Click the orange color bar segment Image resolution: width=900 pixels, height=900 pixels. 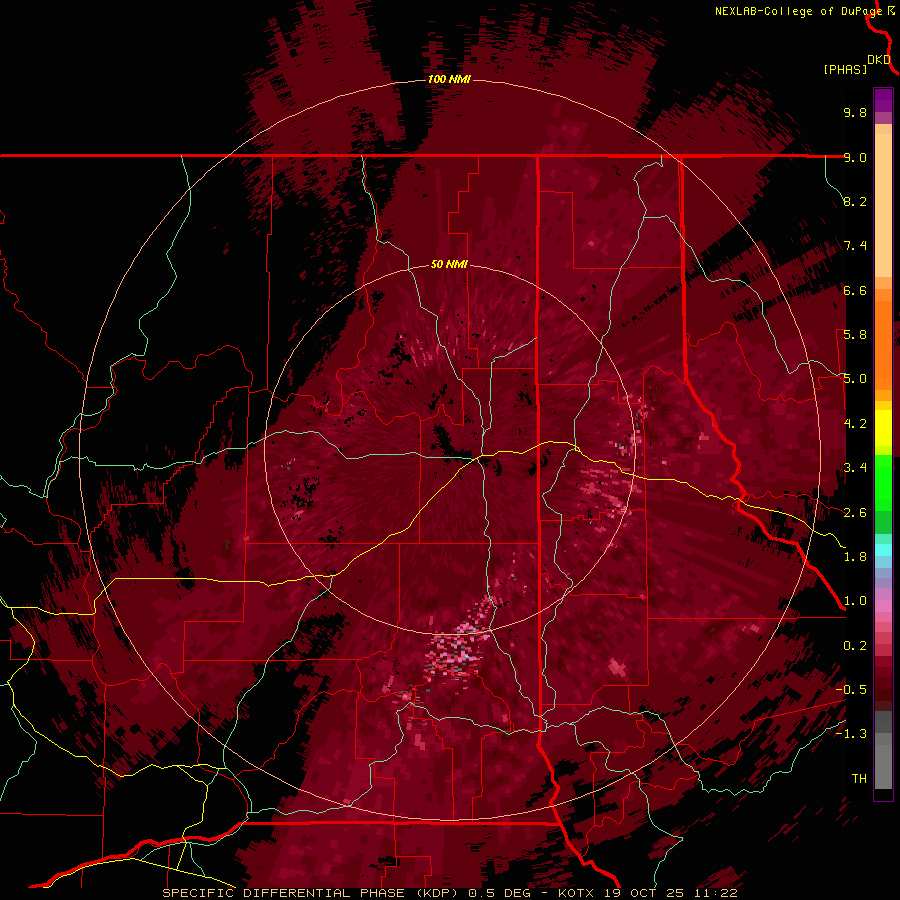(x=883, y=344)
